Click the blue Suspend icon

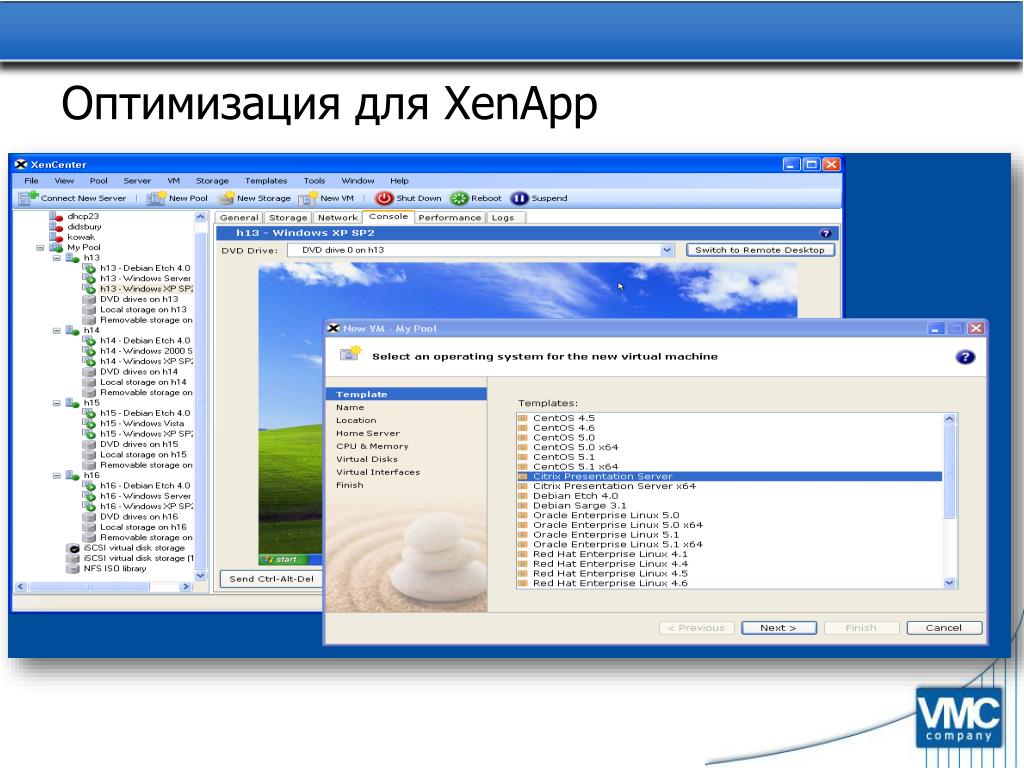click(519, 198)
